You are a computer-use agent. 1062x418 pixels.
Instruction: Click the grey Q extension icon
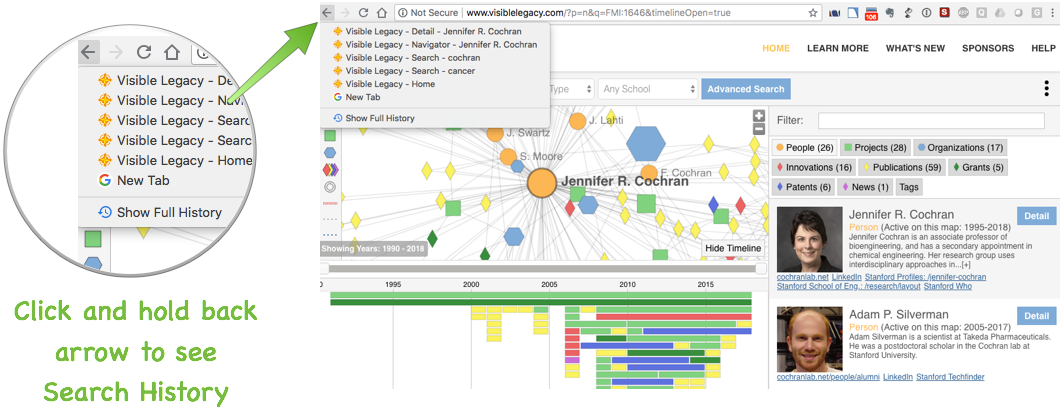pyautogui.click(x=981, y=12)
